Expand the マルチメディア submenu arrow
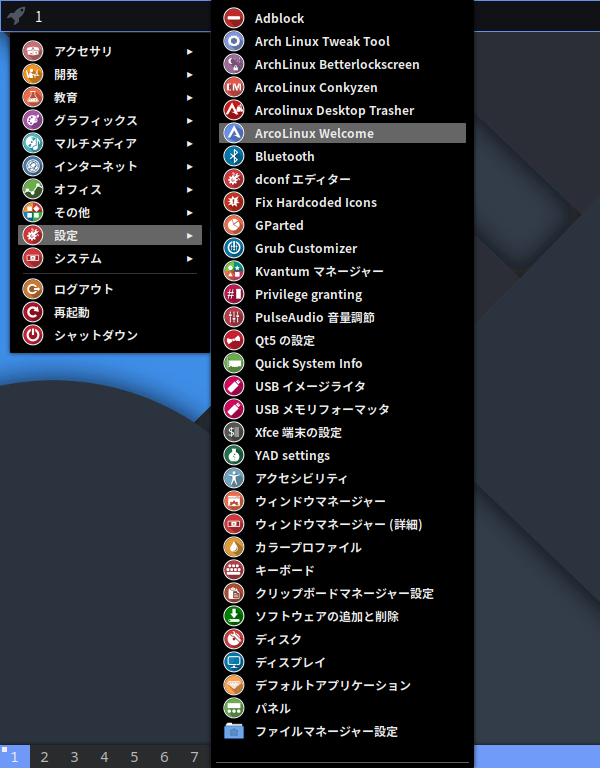Image resolution: width=600 pixels, height=768 pixels. click(190, 144)
